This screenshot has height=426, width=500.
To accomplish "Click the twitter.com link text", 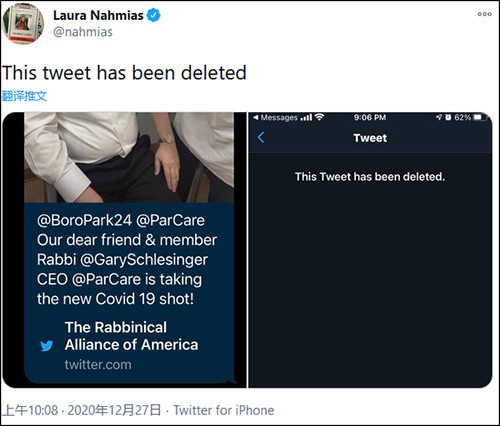I will [98, 365].
